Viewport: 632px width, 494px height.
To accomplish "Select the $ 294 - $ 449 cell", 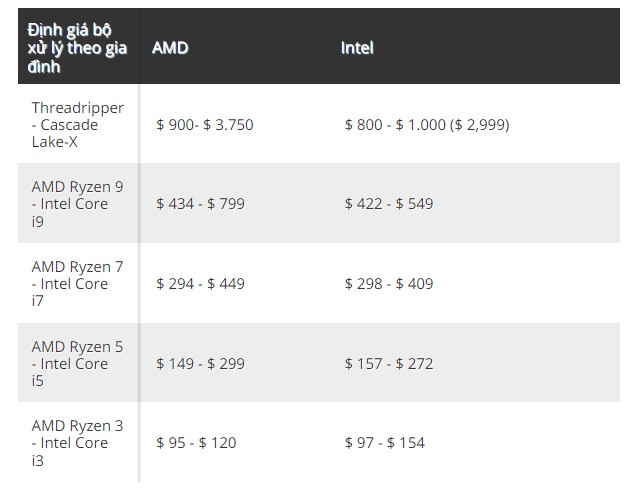I will pyautogui.click(x=200, y=284).
